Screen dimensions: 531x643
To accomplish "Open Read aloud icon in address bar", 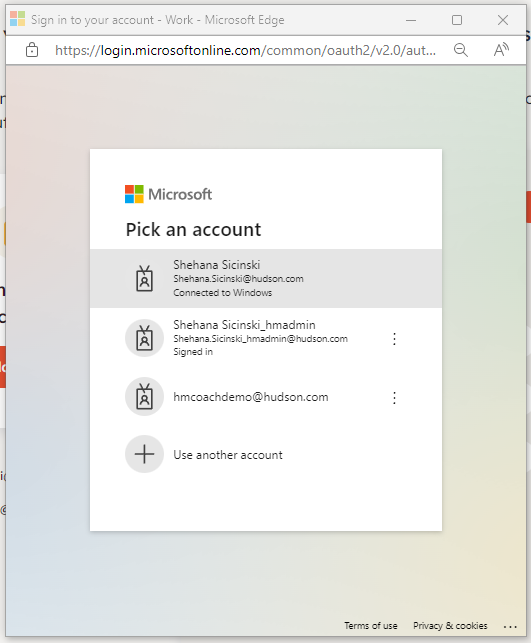I will 501,50.
